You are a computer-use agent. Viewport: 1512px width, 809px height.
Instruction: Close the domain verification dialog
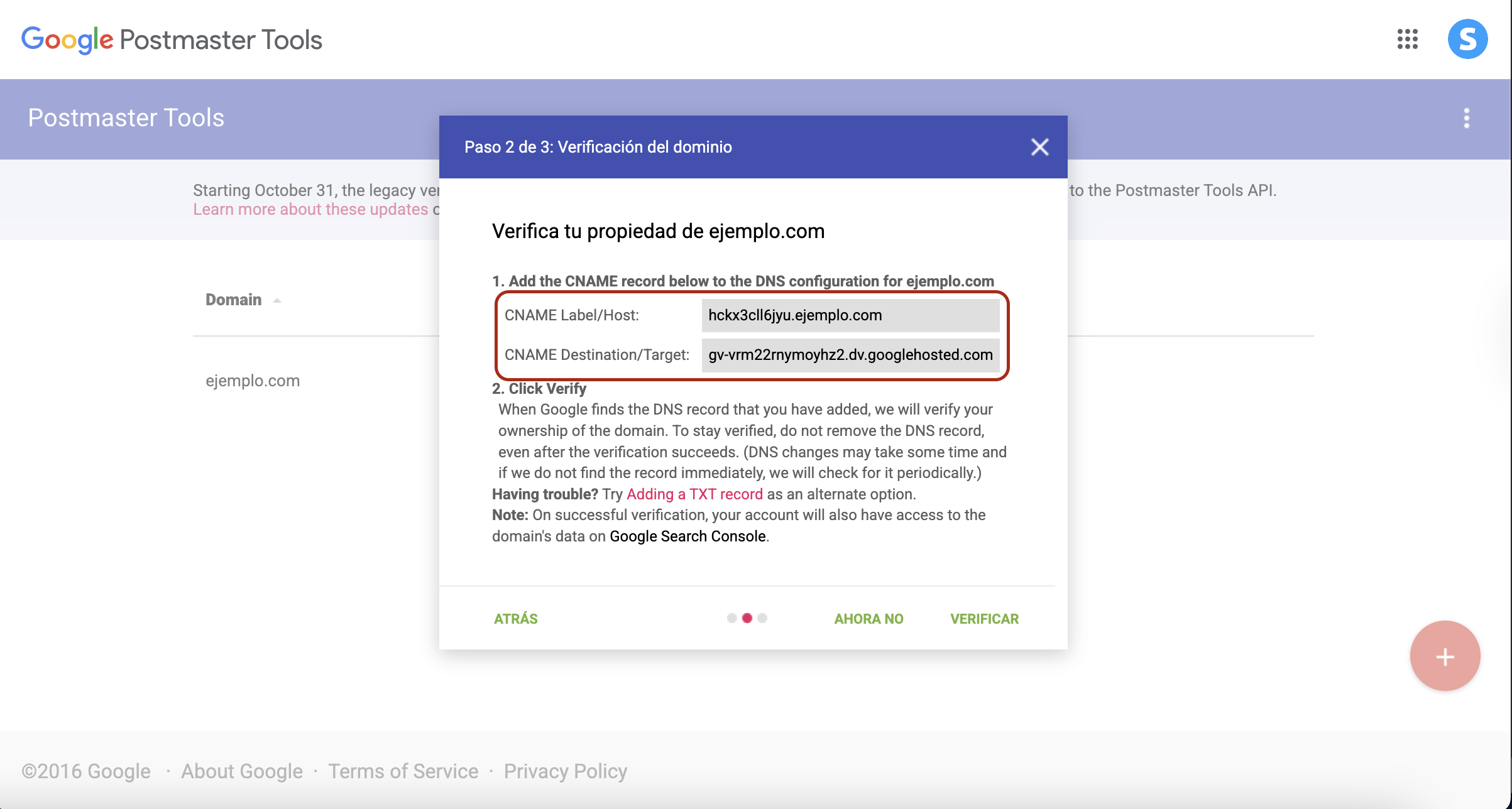pyautogui.click(x=1039, y=147)
